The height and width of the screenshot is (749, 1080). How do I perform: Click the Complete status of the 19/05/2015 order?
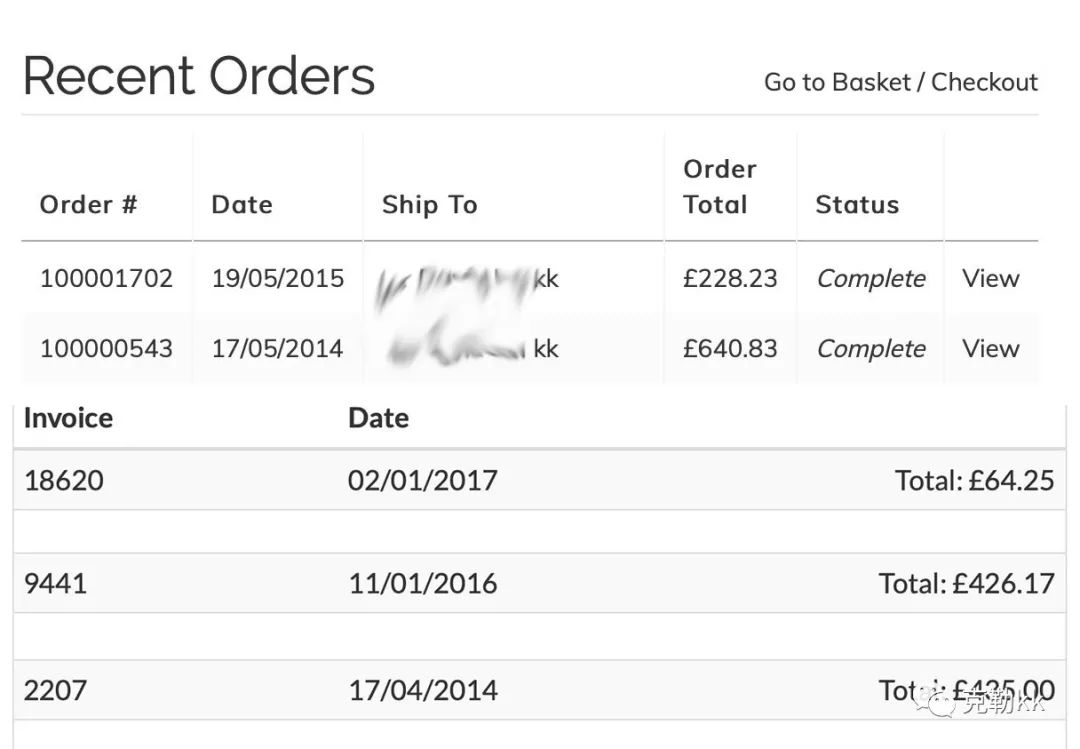[870, 279]
